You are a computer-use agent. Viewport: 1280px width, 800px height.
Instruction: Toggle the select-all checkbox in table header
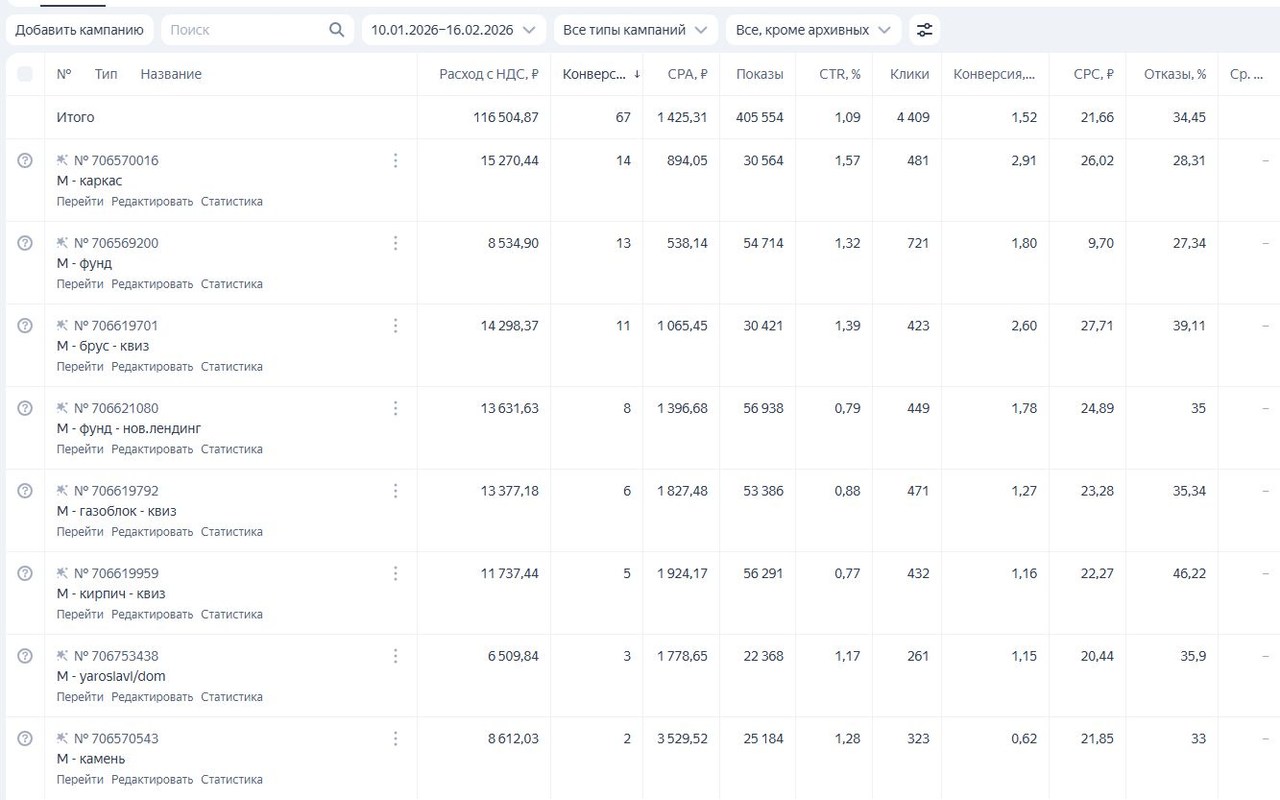click(x=25, y=74)
